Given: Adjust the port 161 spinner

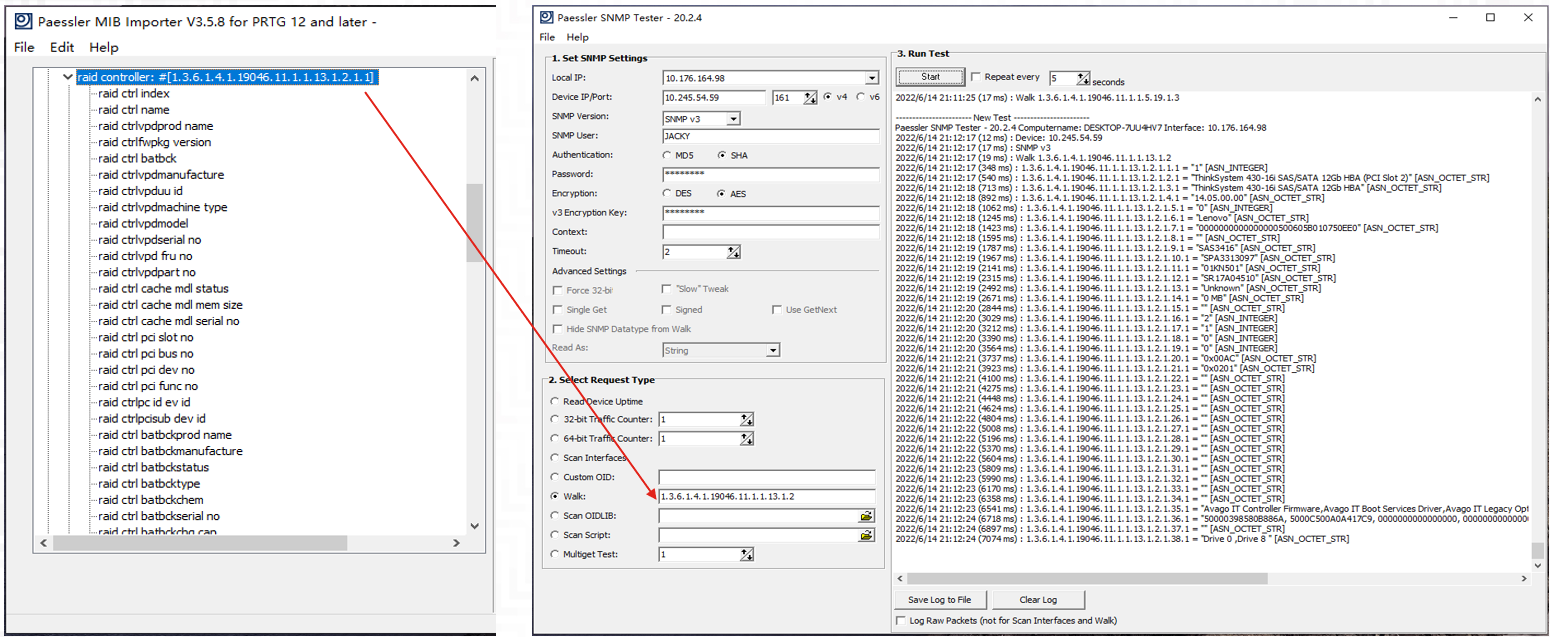Looking at the screenshot, I should pyautogui.click(x=810, y=97).
